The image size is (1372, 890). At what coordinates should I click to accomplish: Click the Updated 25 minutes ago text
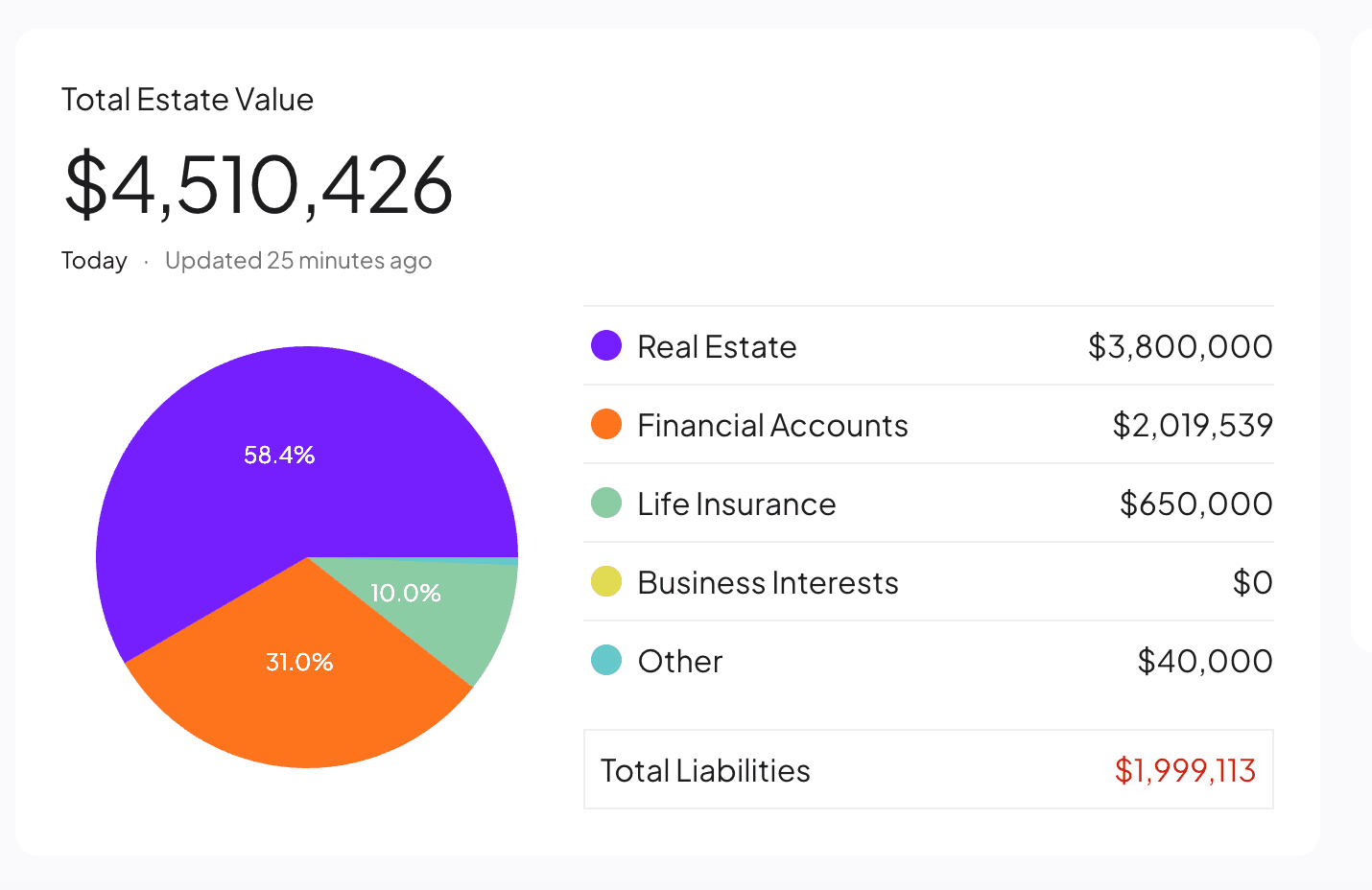[297, 261]
